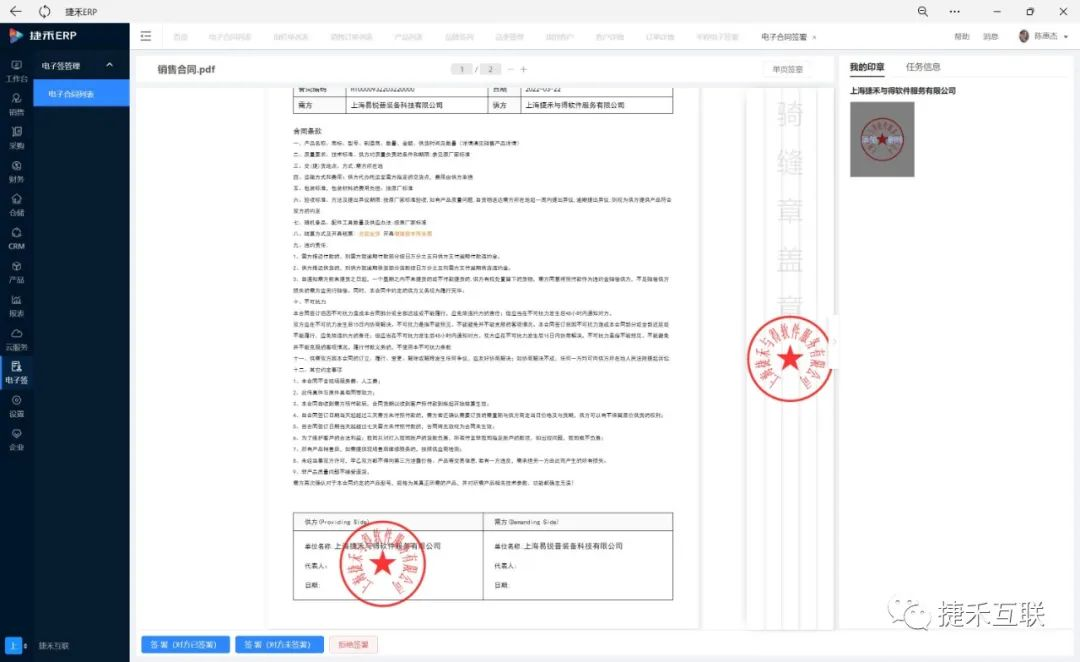
Task: Click the red seal on 供方 signature block
Action: 382,563
